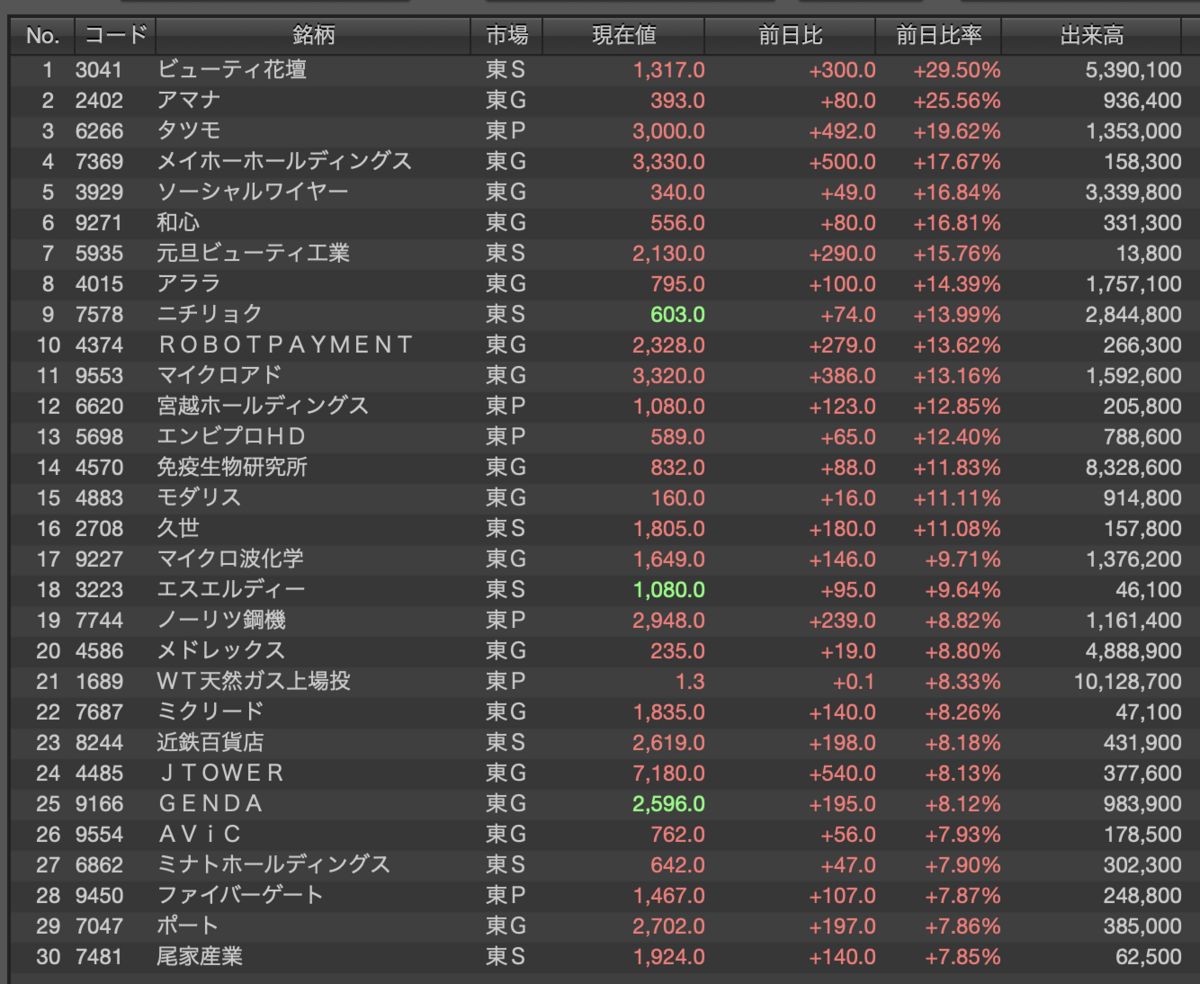Select JTOWER stock name

(x=221, y=773)
